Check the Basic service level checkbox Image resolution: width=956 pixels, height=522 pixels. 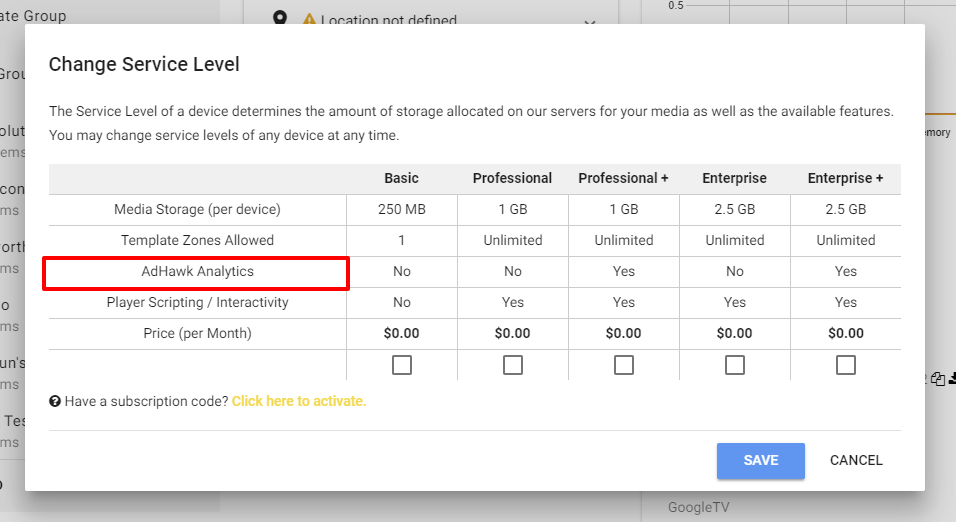[402, 365]
